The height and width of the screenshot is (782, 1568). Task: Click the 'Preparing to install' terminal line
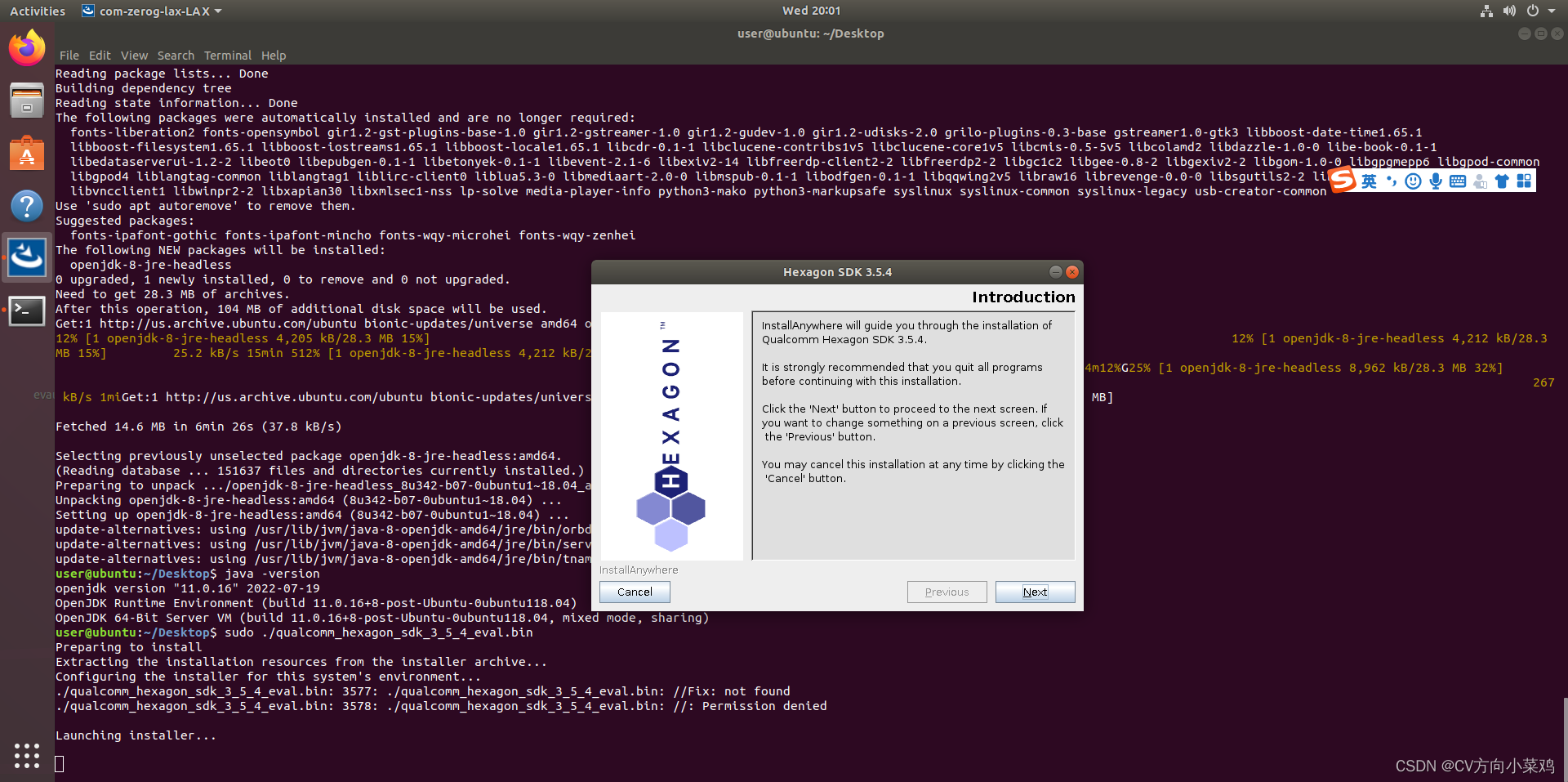128,647
